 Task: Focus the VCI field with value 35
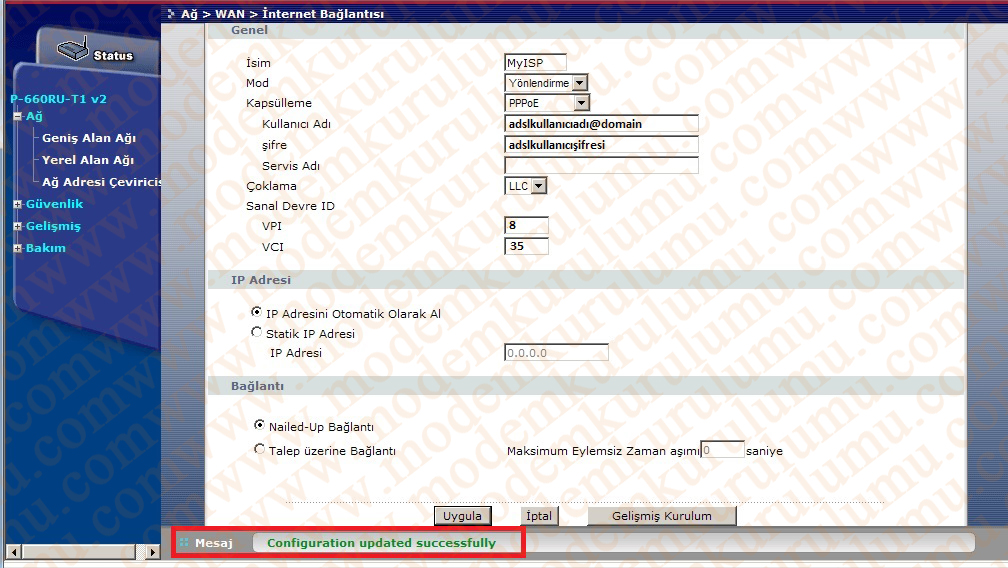[x=526, y=246]
